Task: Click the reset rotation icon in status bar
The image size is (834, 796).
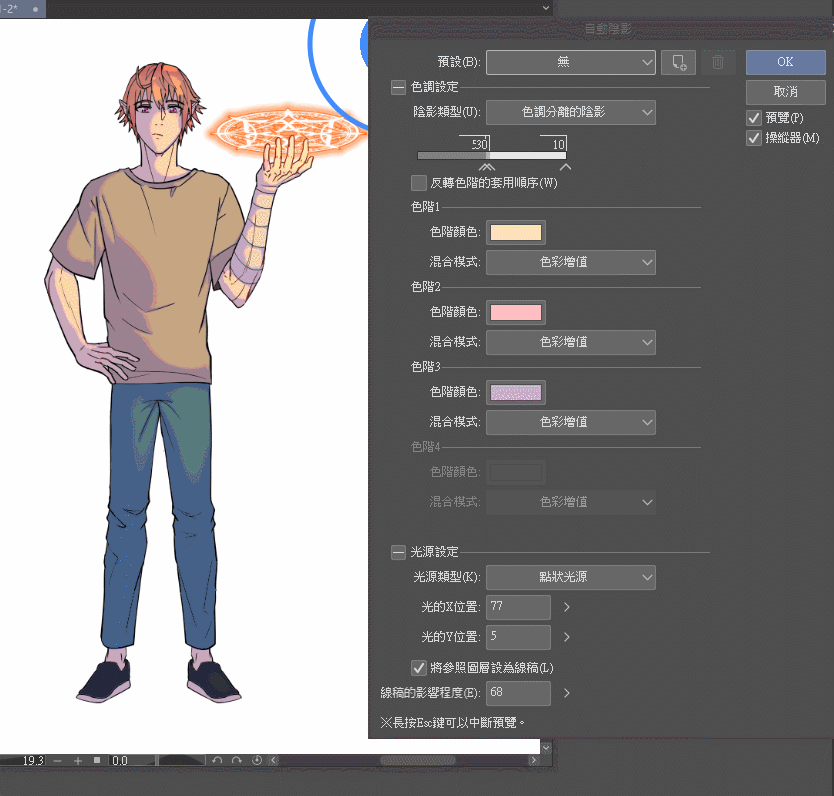Action: pyautogui.click(x=256, y=760)
